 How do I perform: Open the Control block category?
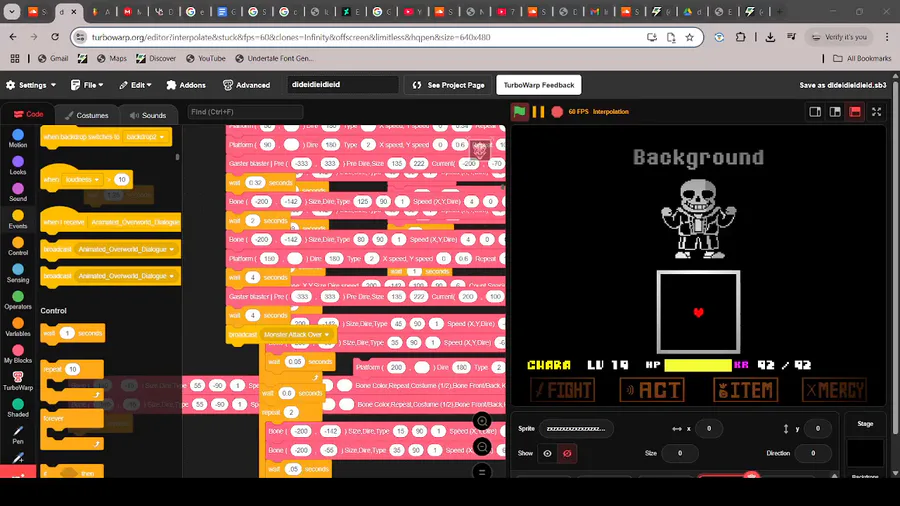pos(18,246)
